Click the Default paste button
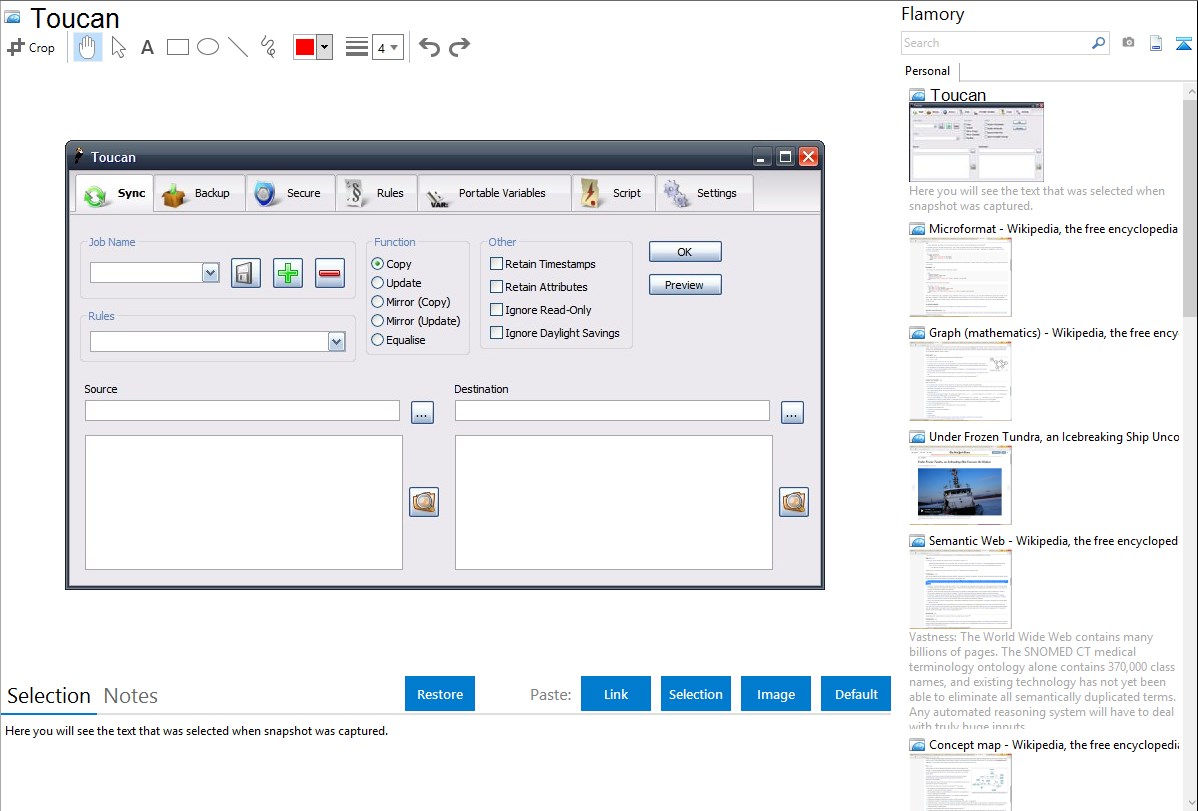Viewport: 1198px width, 811px height. [856, 694]
